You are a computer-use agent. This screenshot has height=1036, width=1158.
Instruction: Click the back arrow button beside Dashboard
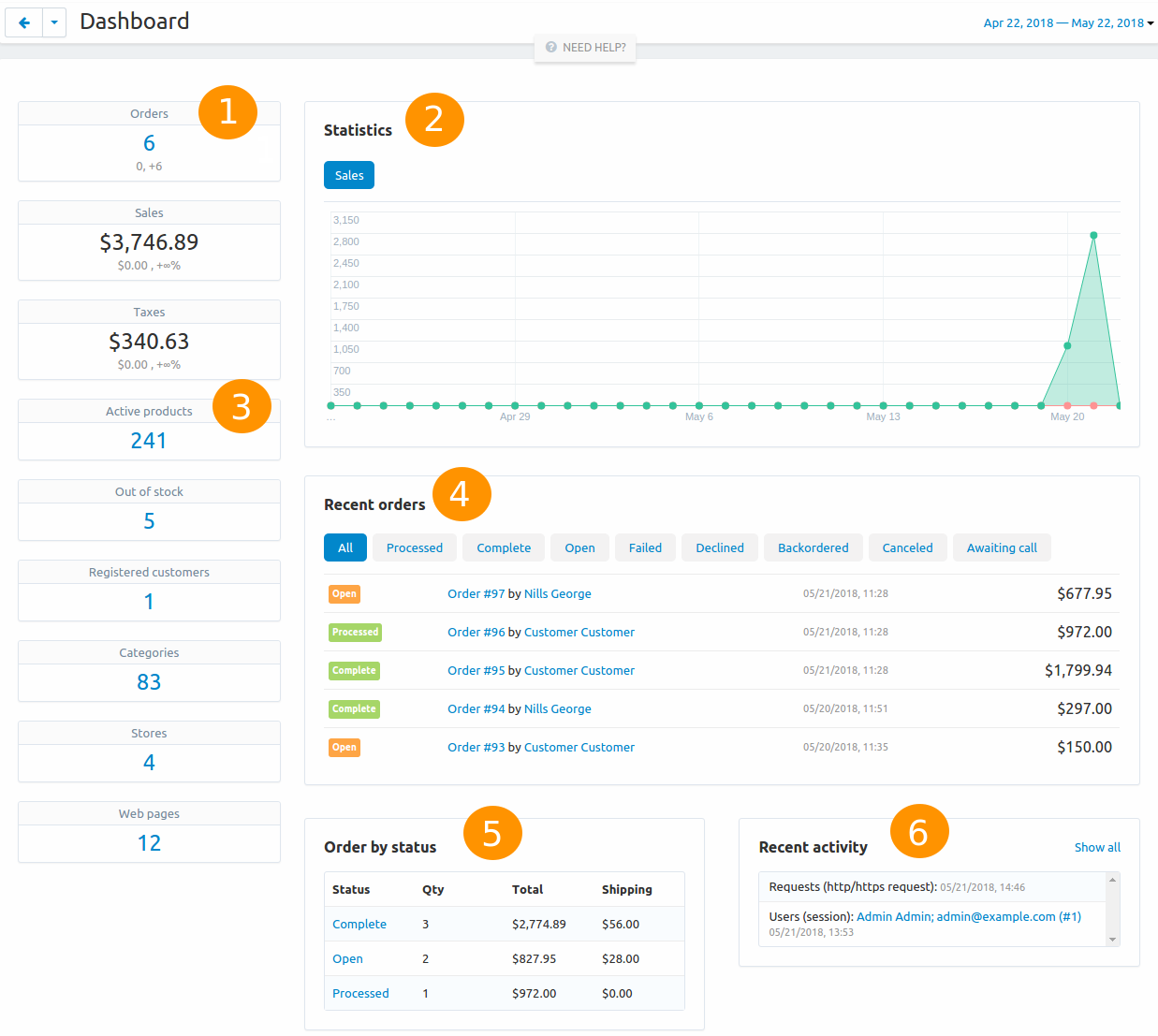pos(23,22)
